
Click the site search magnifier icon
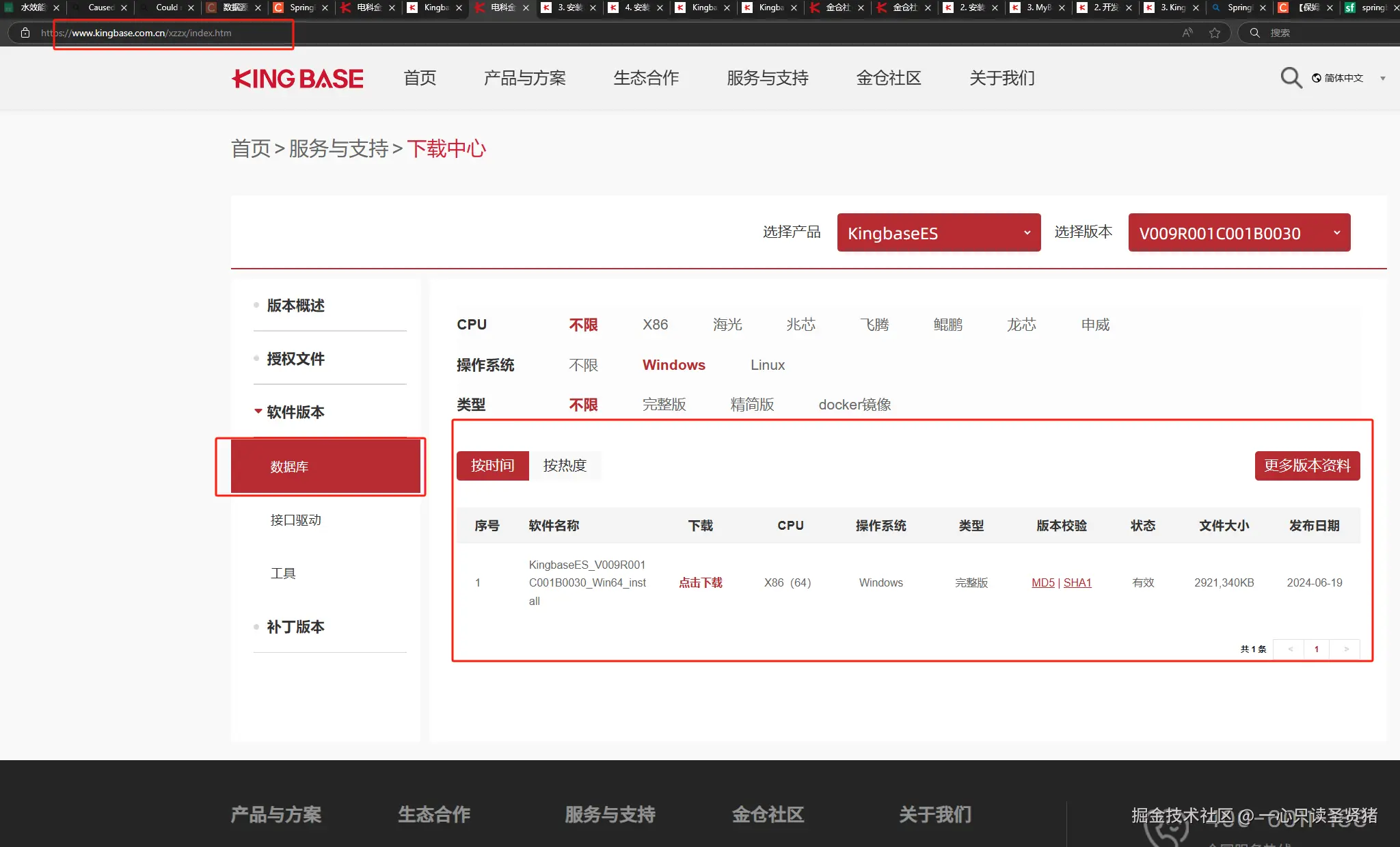point(1291,78)
